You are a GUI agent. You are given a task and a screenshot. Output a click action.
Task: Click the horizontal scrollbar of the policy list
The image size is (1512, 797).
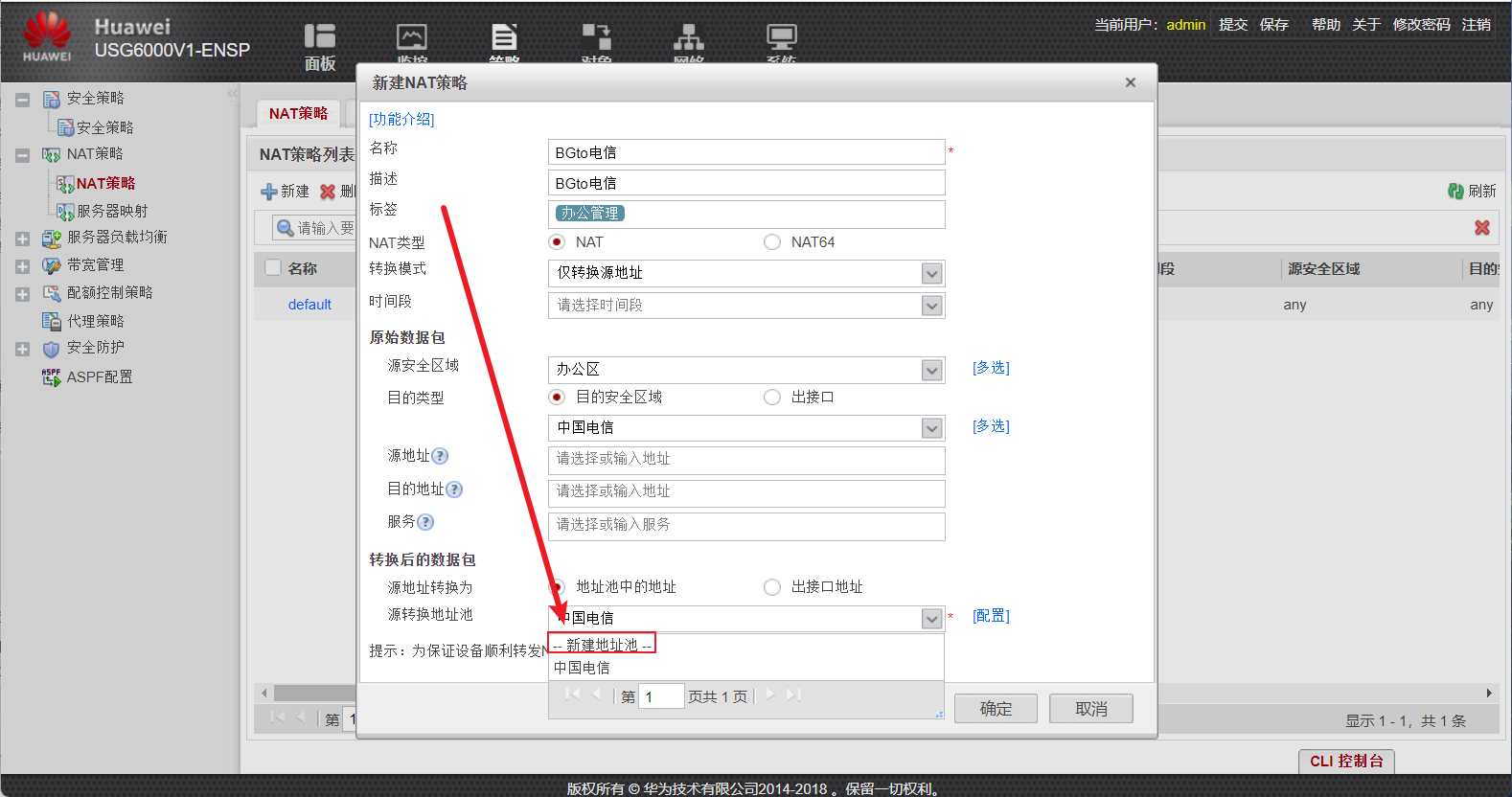(877, 693)
